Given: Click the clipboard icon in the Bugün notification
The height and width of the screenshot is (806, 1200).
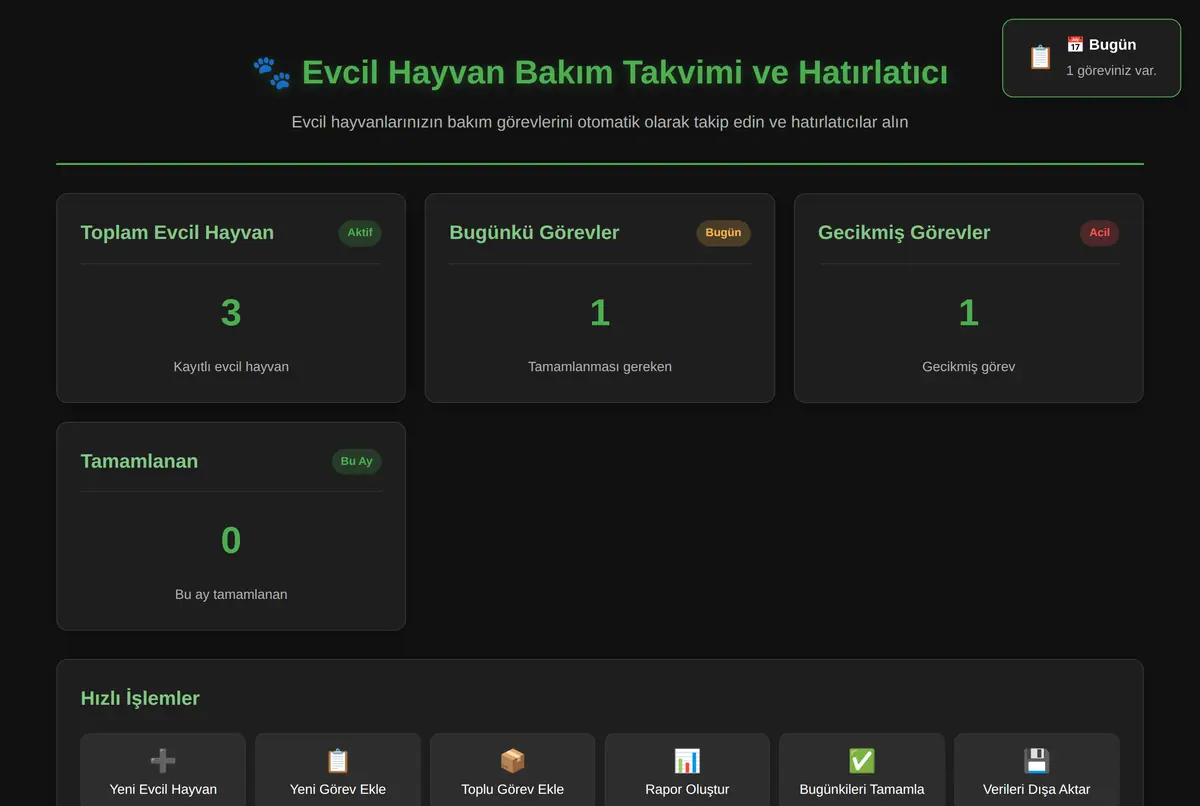Looking at the screenshot, I should 1041,58.
